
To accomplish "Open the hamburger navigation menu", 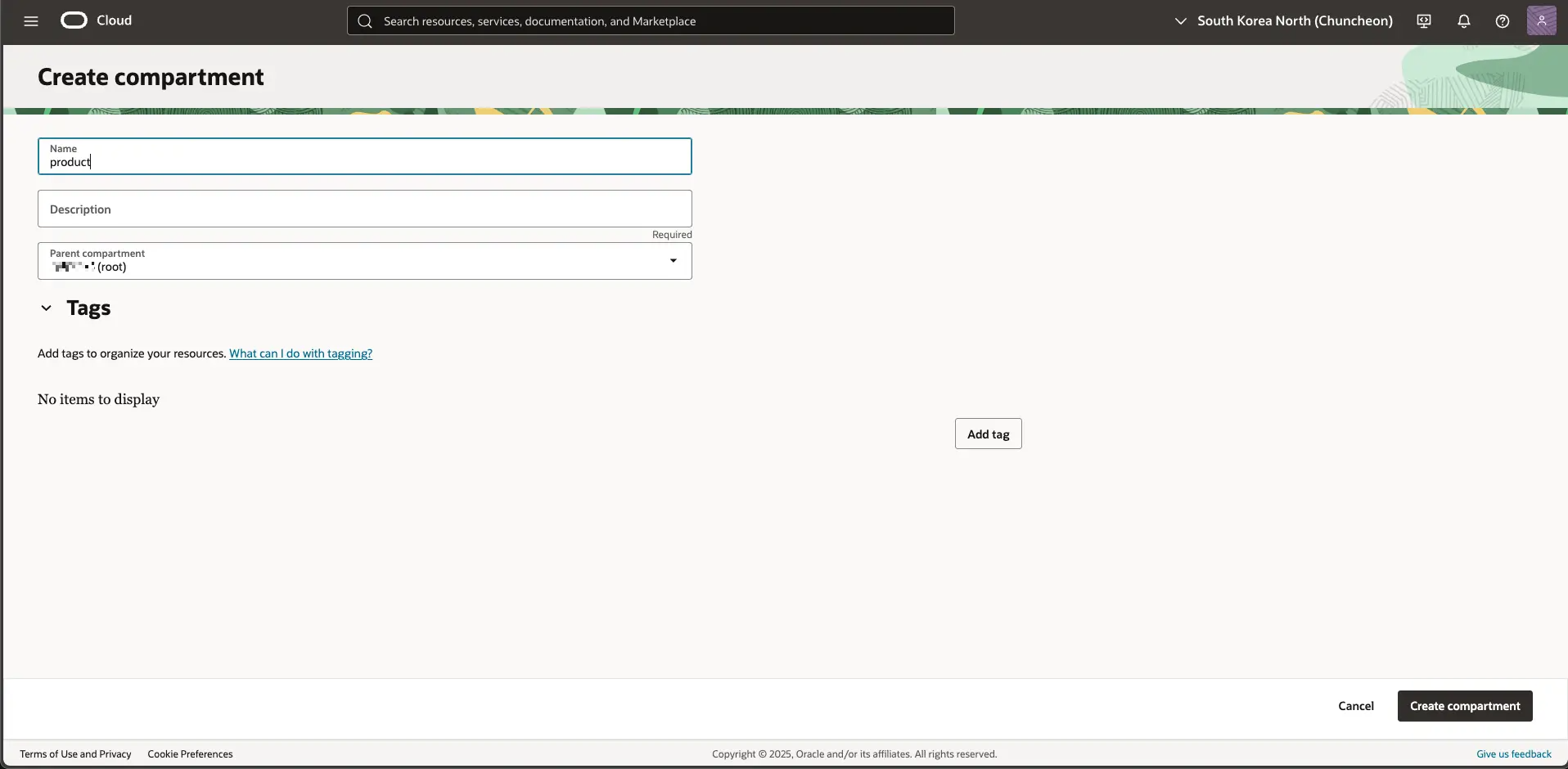I will (31, 21).
